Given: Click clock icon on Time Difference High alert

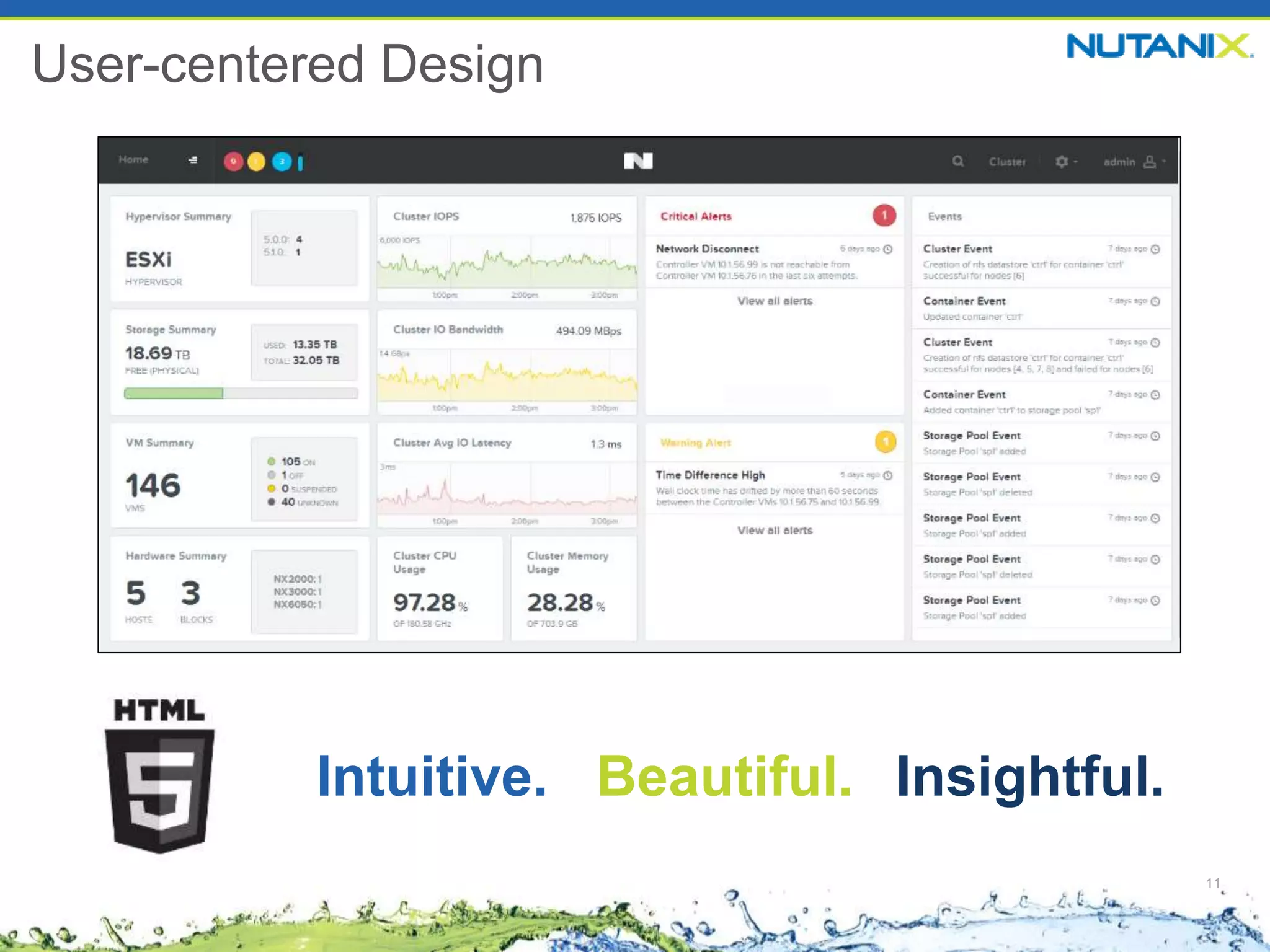Looking at the screenshot, I should point(888,475).
